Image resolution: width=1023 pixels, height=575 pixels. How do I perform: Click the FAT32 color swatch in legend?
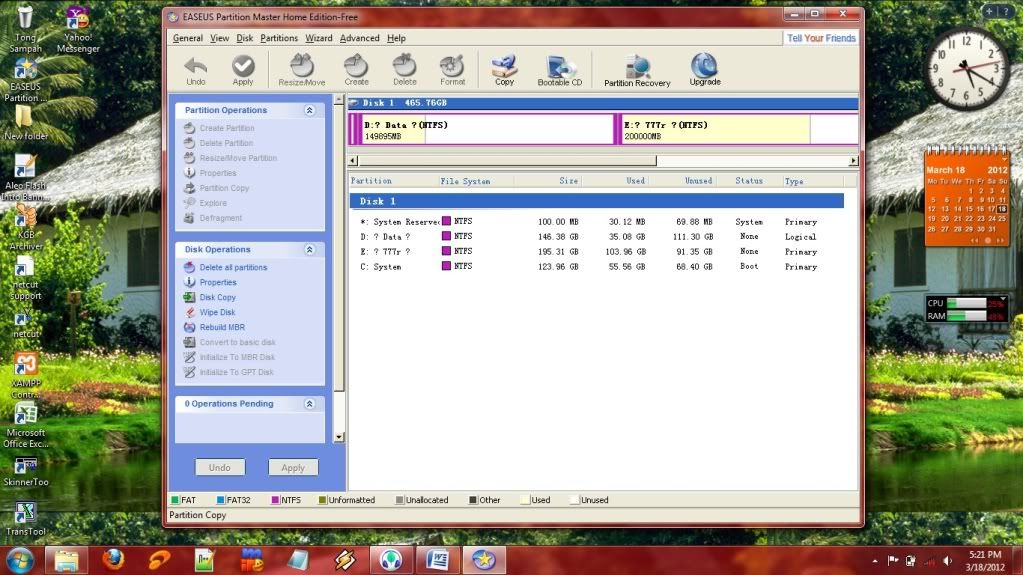(221, 500)
